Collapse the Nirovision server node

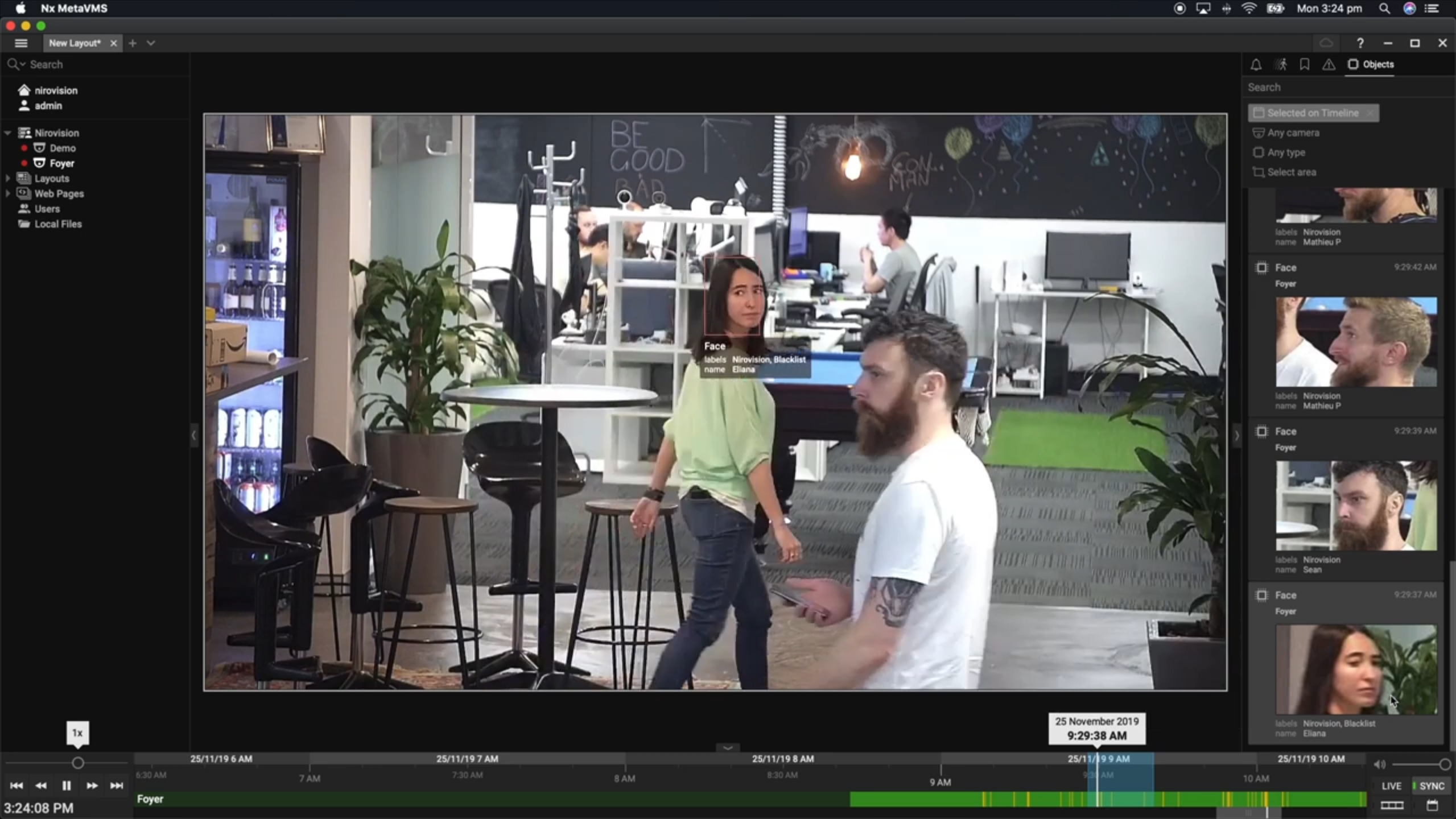tap(7, 133)
